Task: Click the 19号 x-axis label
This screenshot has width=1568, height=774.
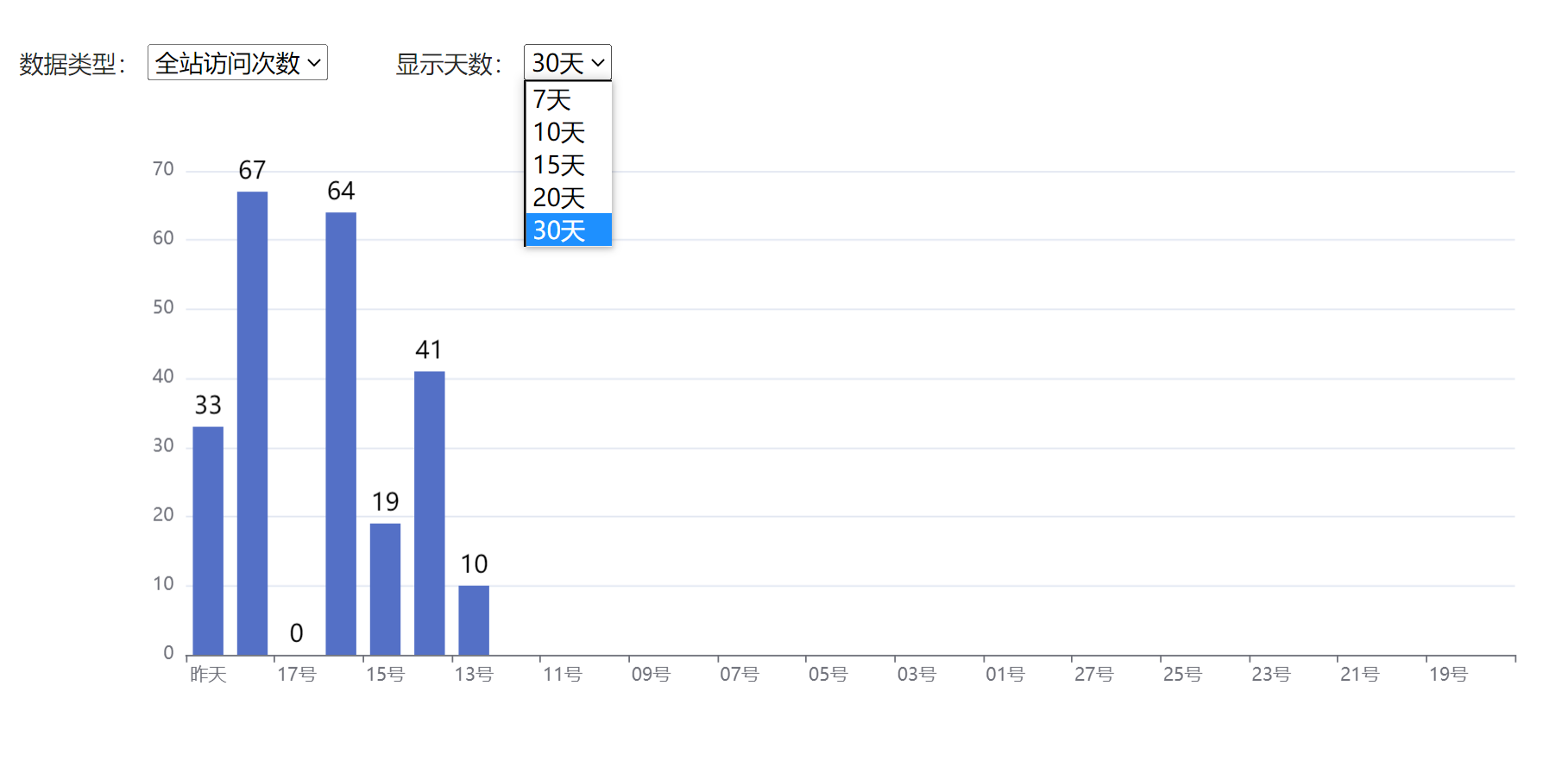Action: click(x=1448, y=674)
